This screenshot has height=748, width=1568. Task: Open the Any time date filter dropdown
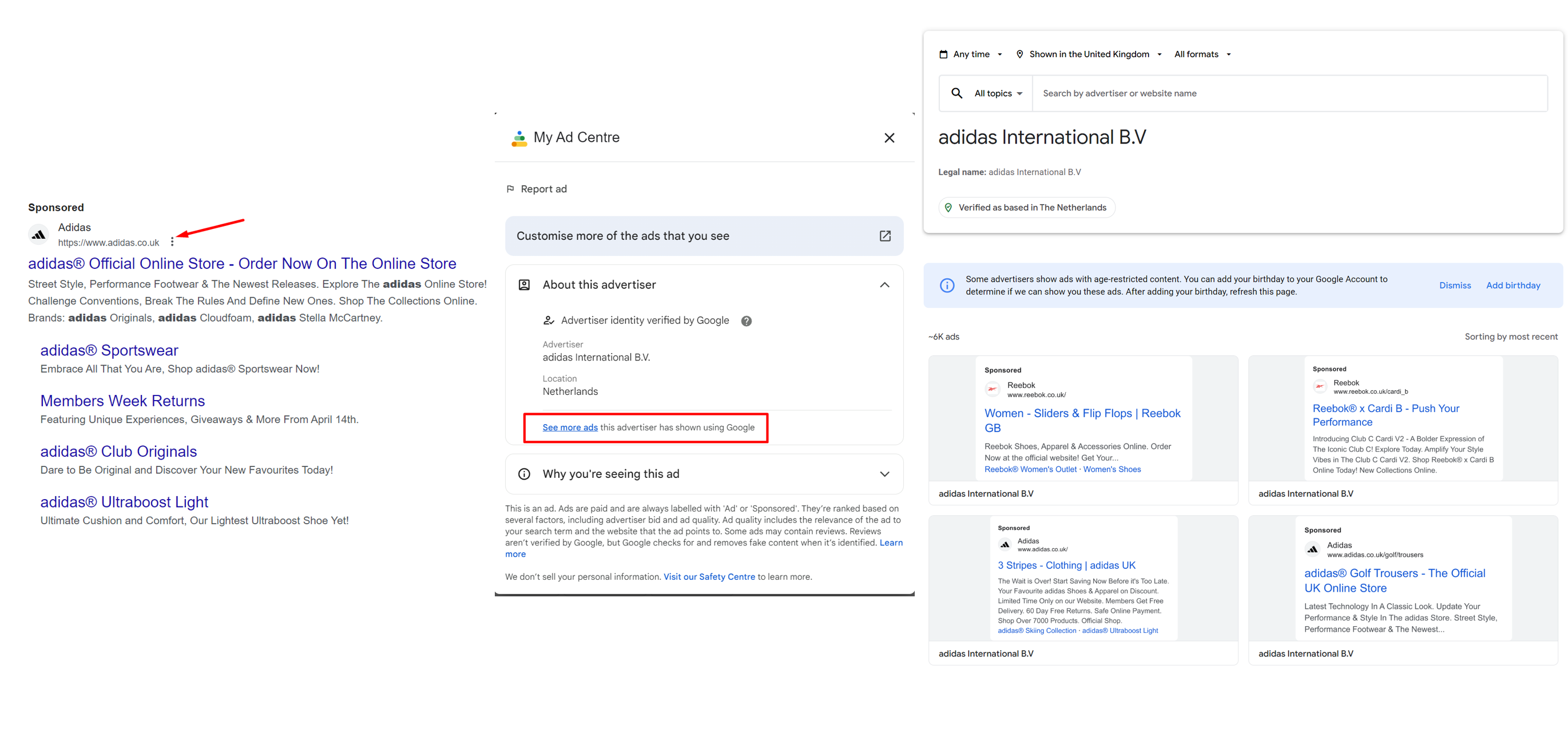(x=971, y=54)
